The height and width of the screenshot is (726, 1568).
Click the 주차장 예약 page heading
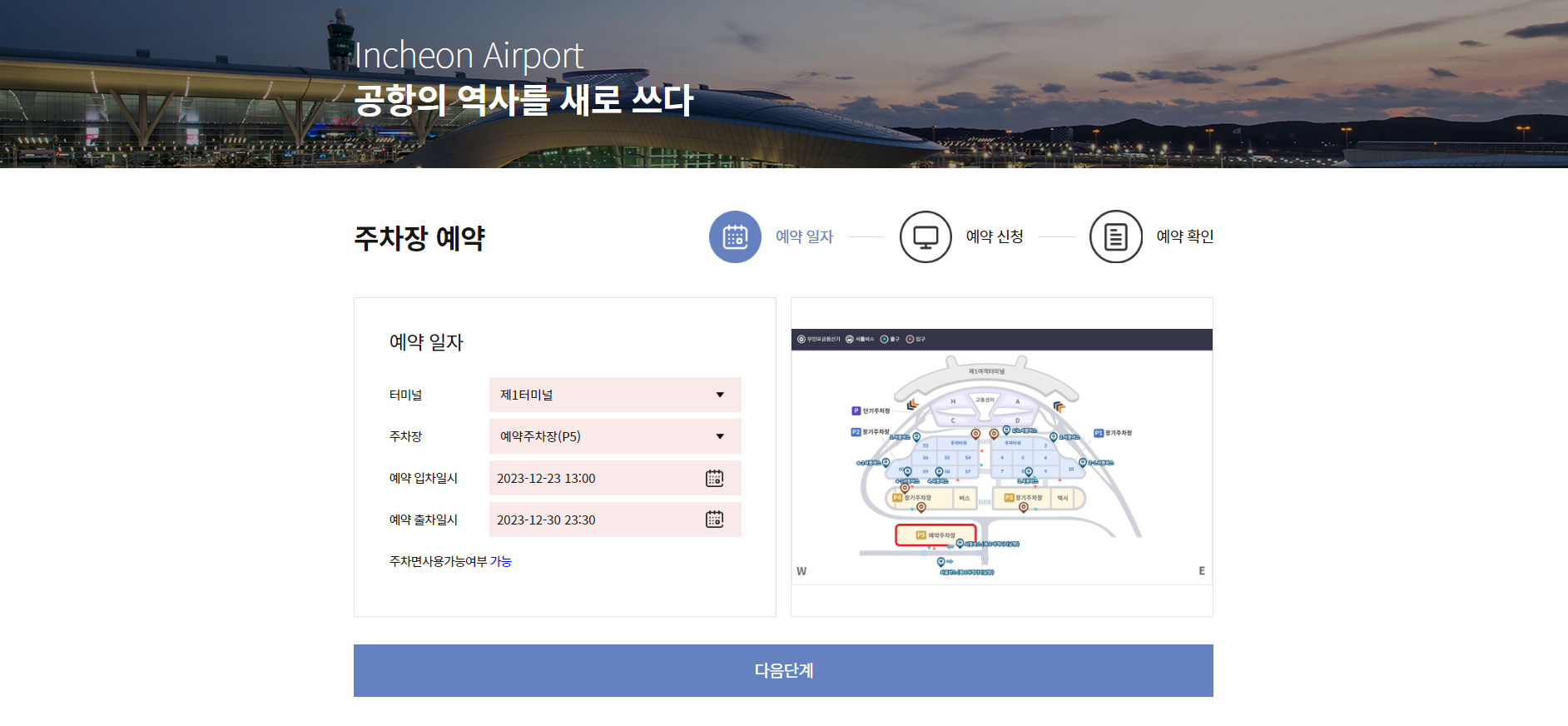419,238
